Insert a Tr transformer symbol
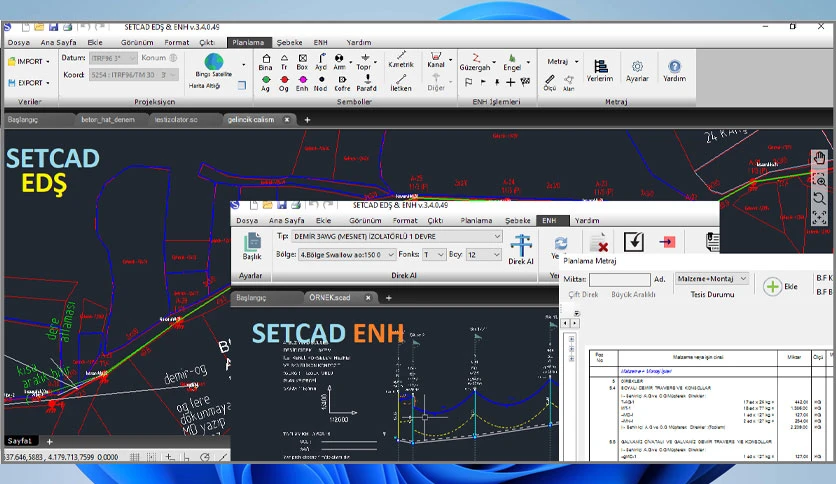The width and height of the screenshot is (836, 484). 284,62
